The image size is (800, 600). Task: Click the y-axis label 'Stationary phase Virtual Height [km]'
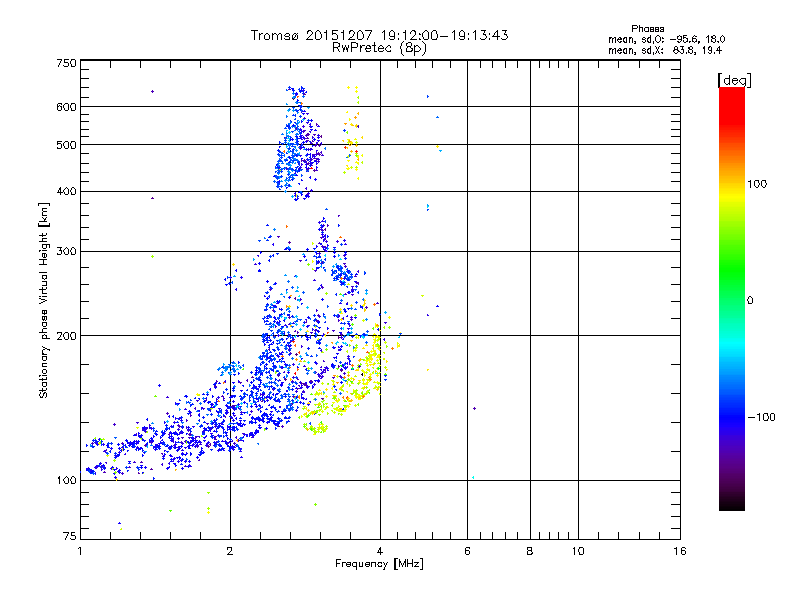[43, 300]
